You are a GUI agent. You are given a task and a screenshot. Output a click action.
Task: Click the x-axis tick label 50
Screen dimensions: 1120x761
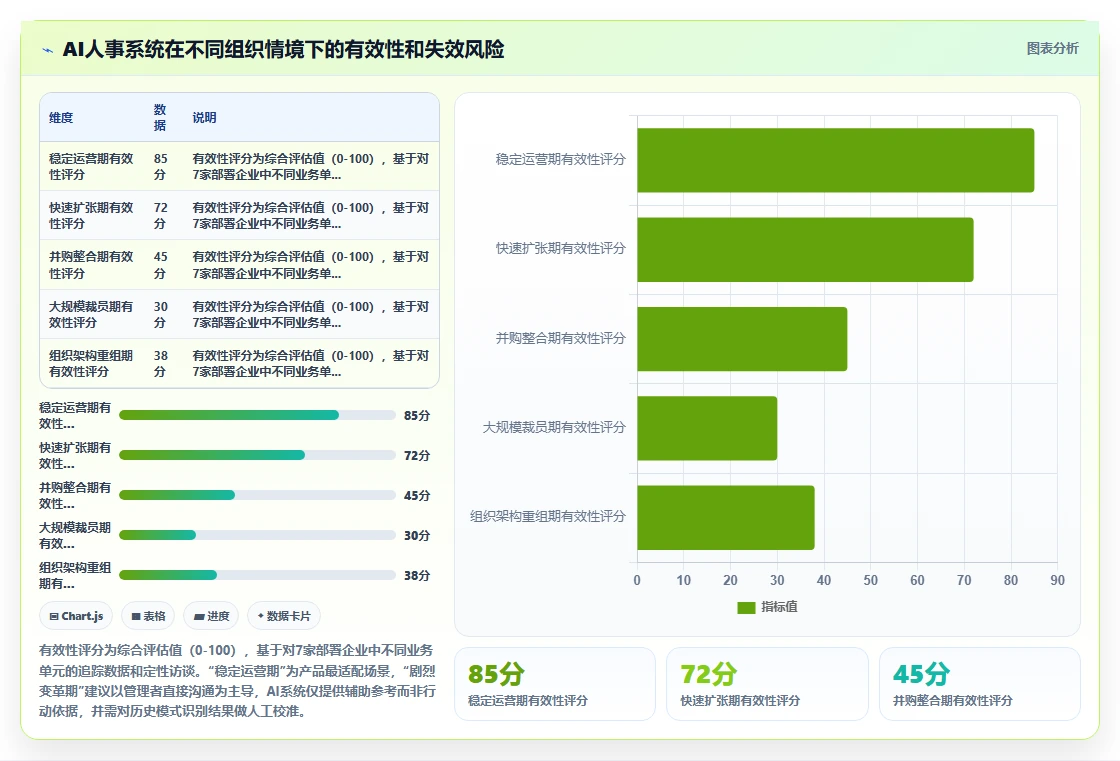871,580
